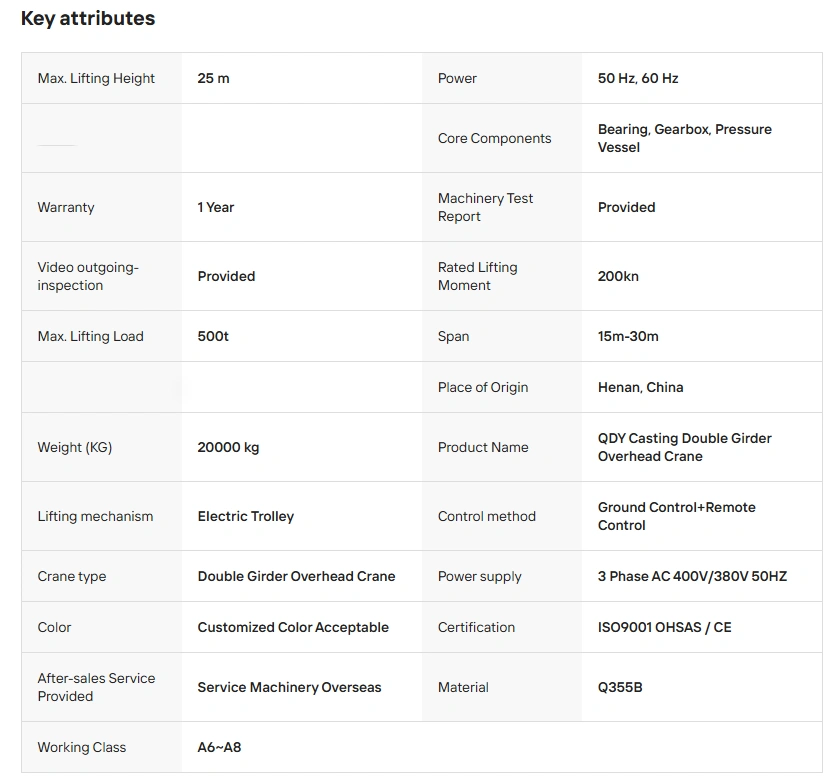The width and height of the screenshot is (838, 784).
Task: Click the 25 m value
Action: [x=213, y=78]
